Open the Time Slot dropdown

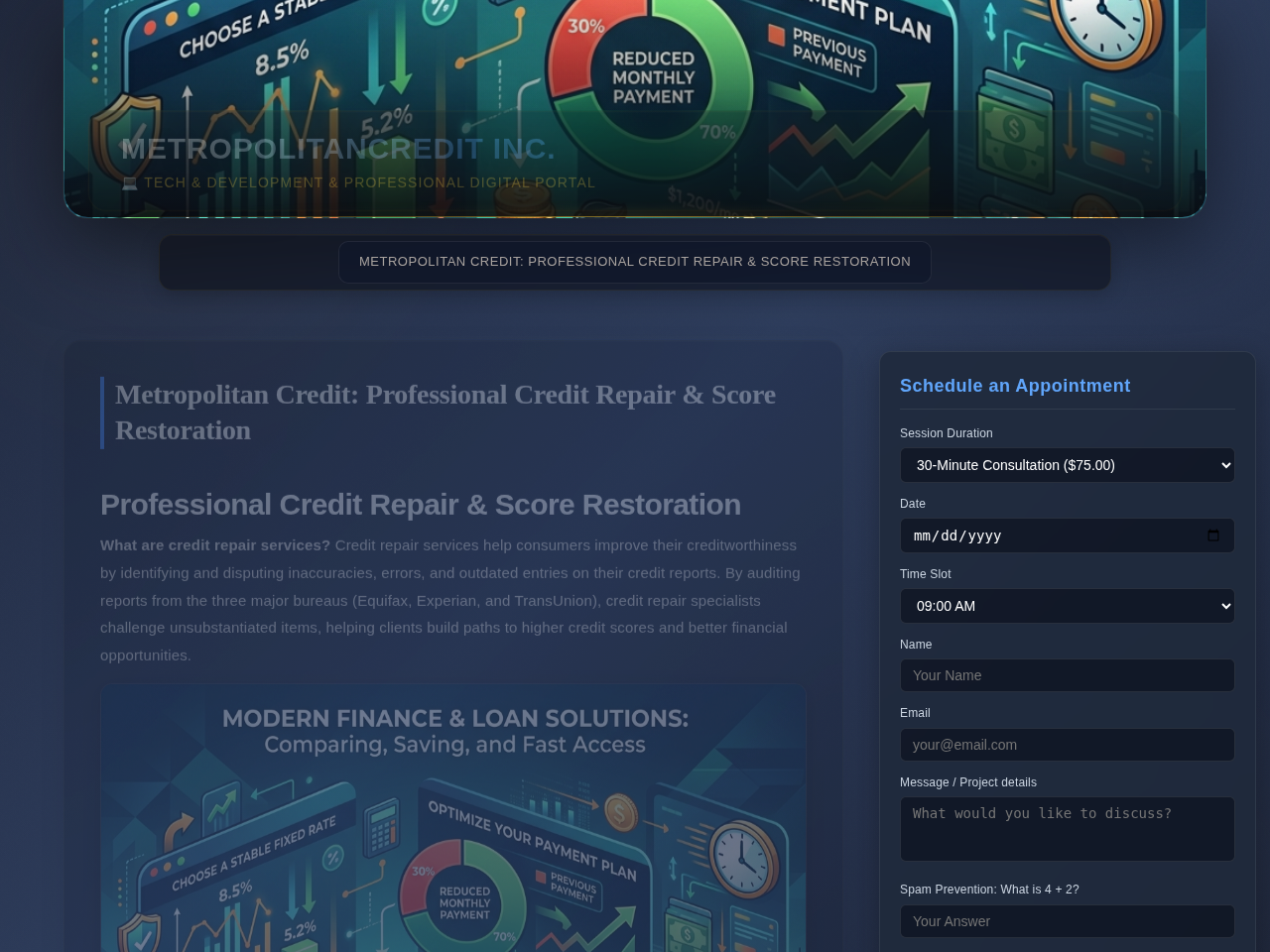click(1067, 606)
